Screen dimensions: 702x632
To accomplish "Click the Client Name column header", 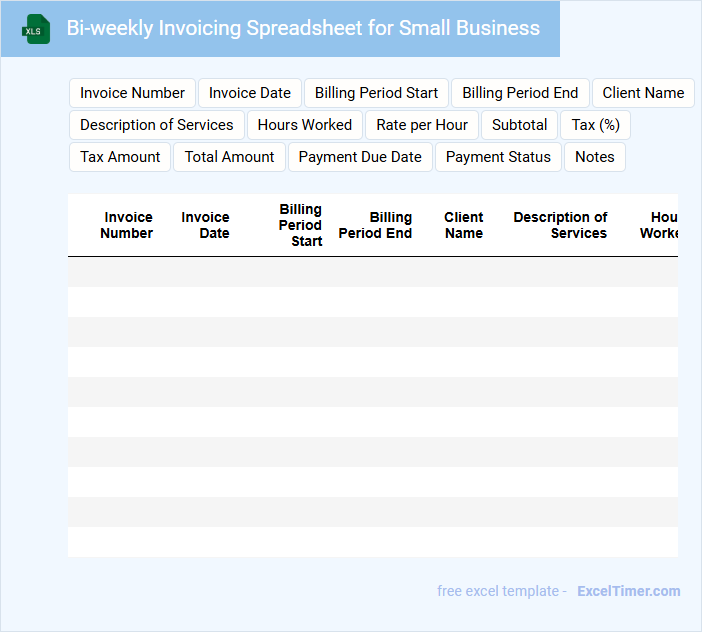I will (x=464, y=225).
